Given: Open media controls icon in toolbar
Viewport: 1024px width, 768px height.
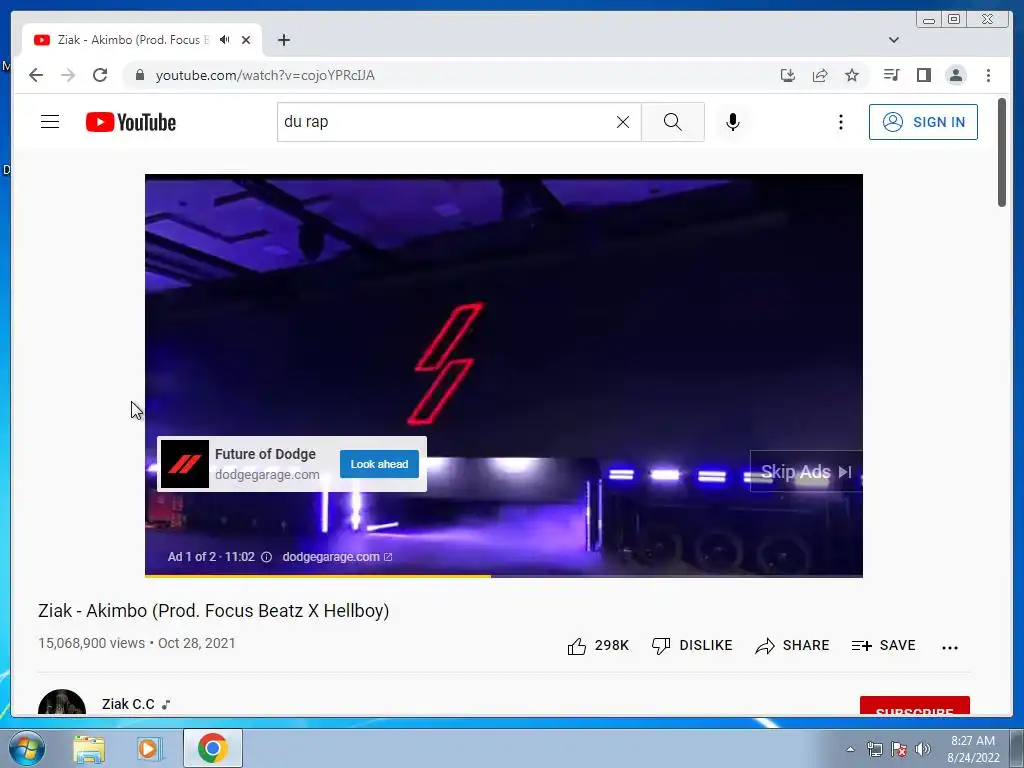Looking at the screenshot, I should point(891,75).
